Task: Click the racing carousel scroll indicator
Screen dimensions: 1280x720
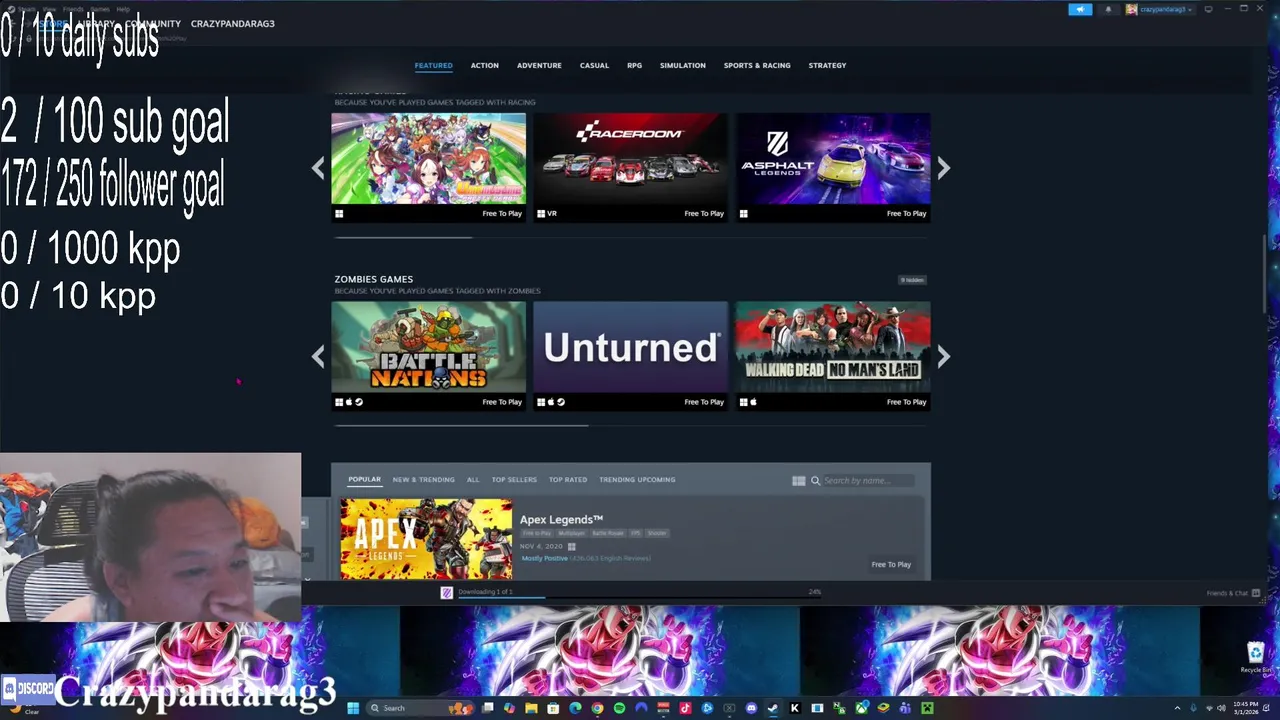Action: pyautogui.click(x=402, y=237)
